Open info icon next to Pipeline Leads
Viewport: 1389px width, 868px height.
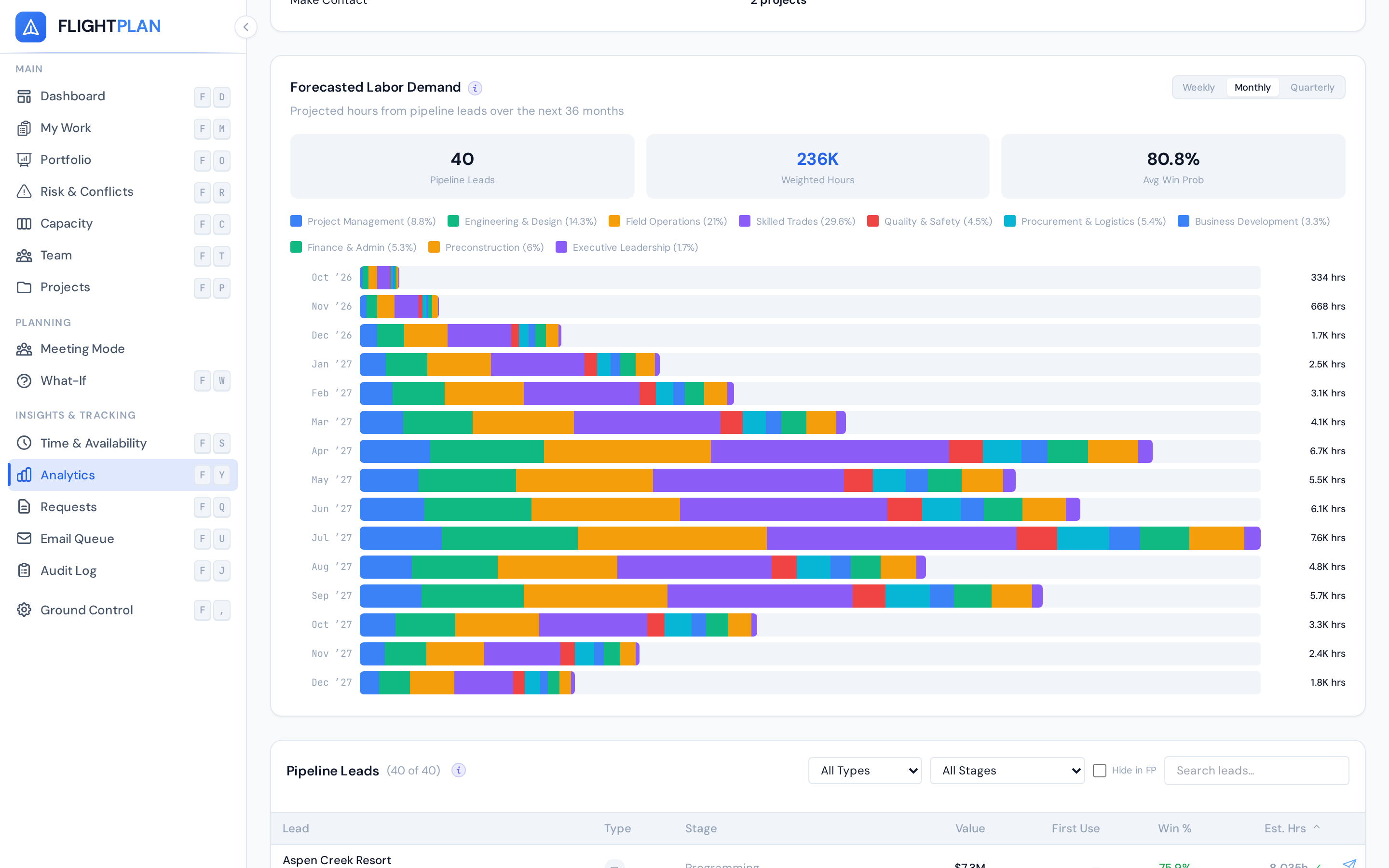458,771
